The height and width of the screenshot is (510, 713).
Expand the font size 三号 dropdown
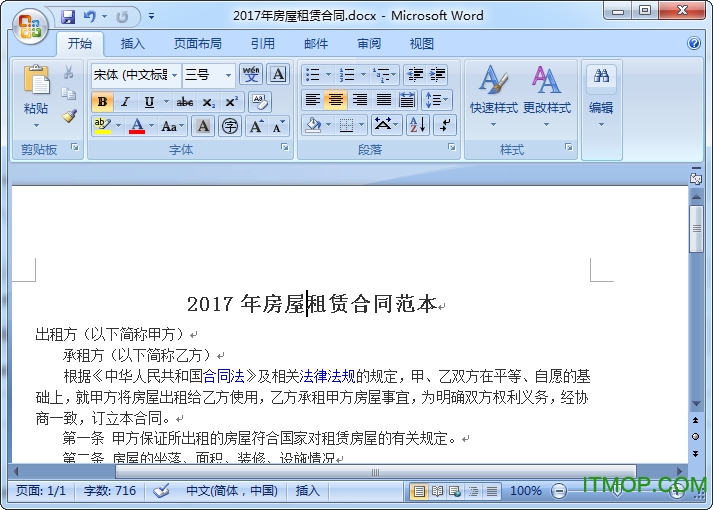tap(229, 75)
